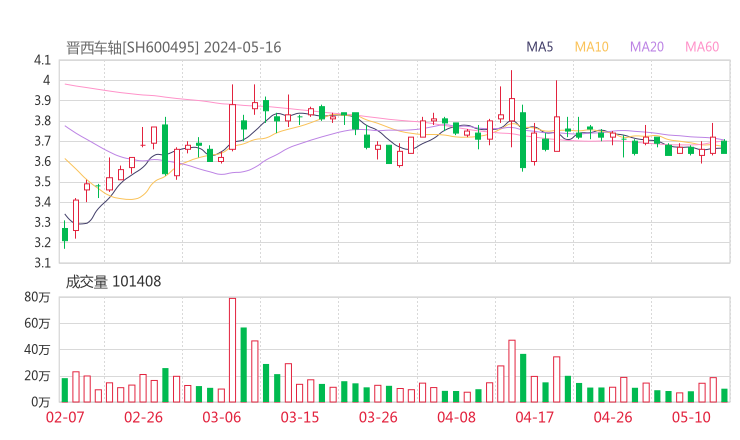Click the 20万 volume axis label
The width and height of the screenshot is (740, 440).
click(x=37, y=376)
